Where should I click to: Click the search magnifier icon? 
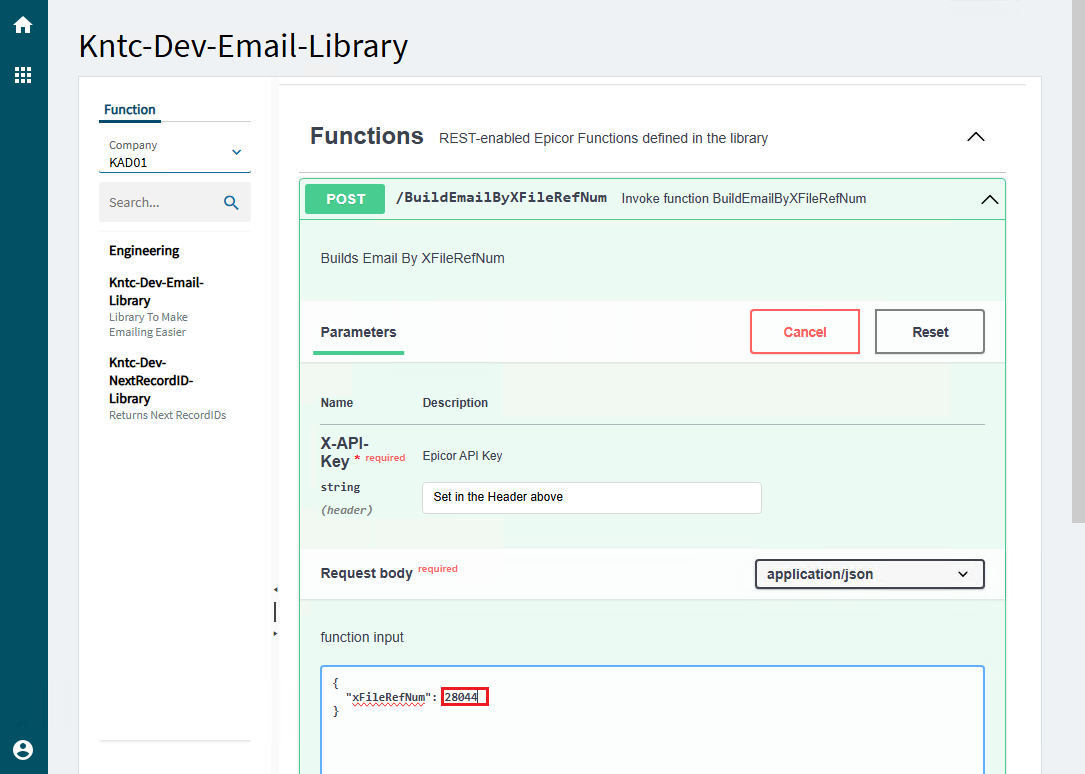point(231,203)
